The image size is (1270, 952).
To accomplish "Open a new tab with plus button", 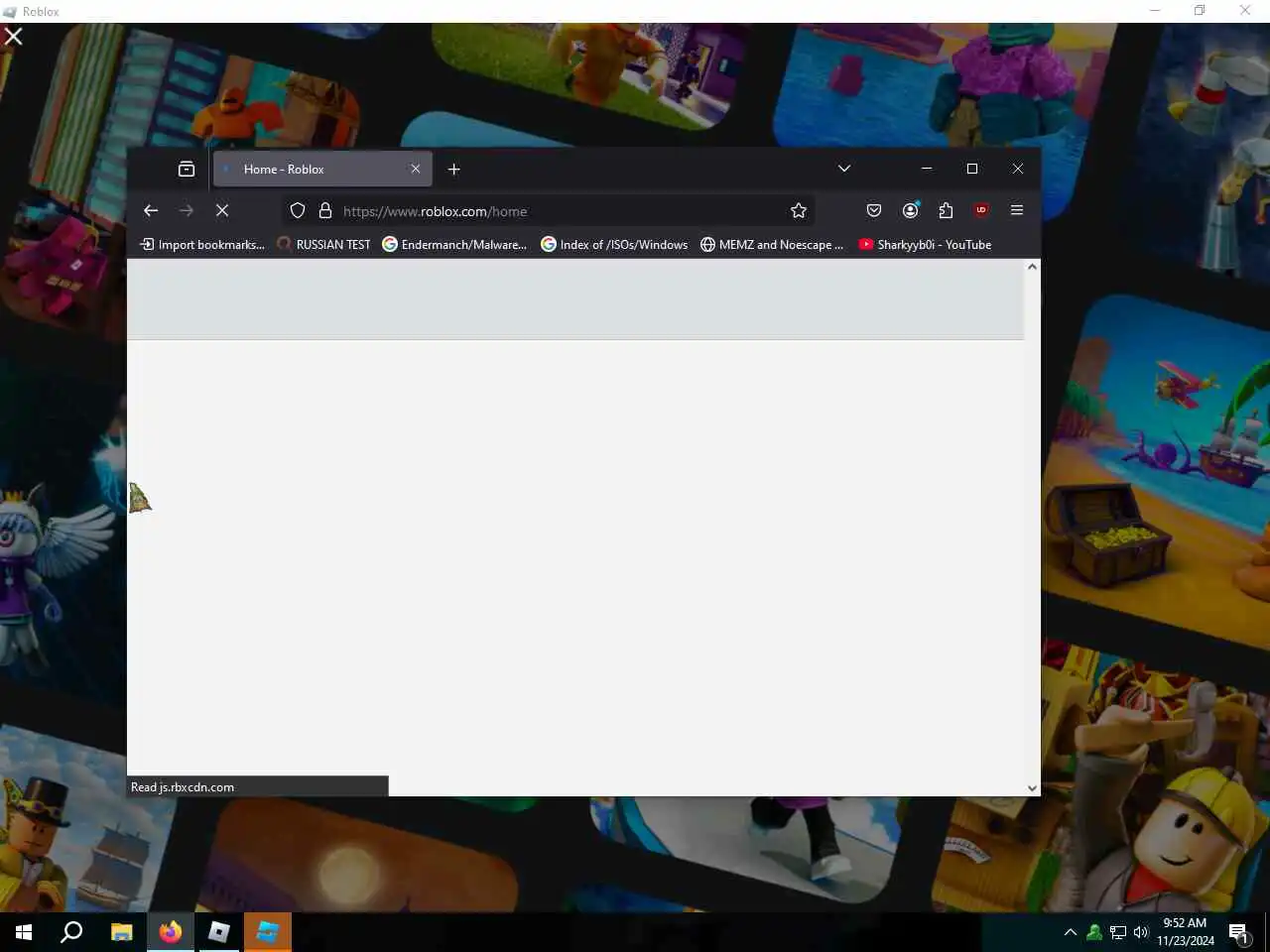I will (x=454, y=170).
